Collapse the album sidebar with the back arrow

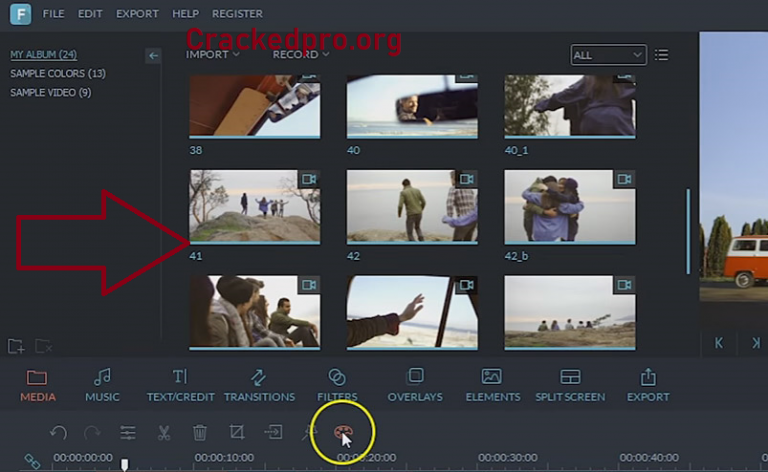pyautogui.click(x=153, y=56)
